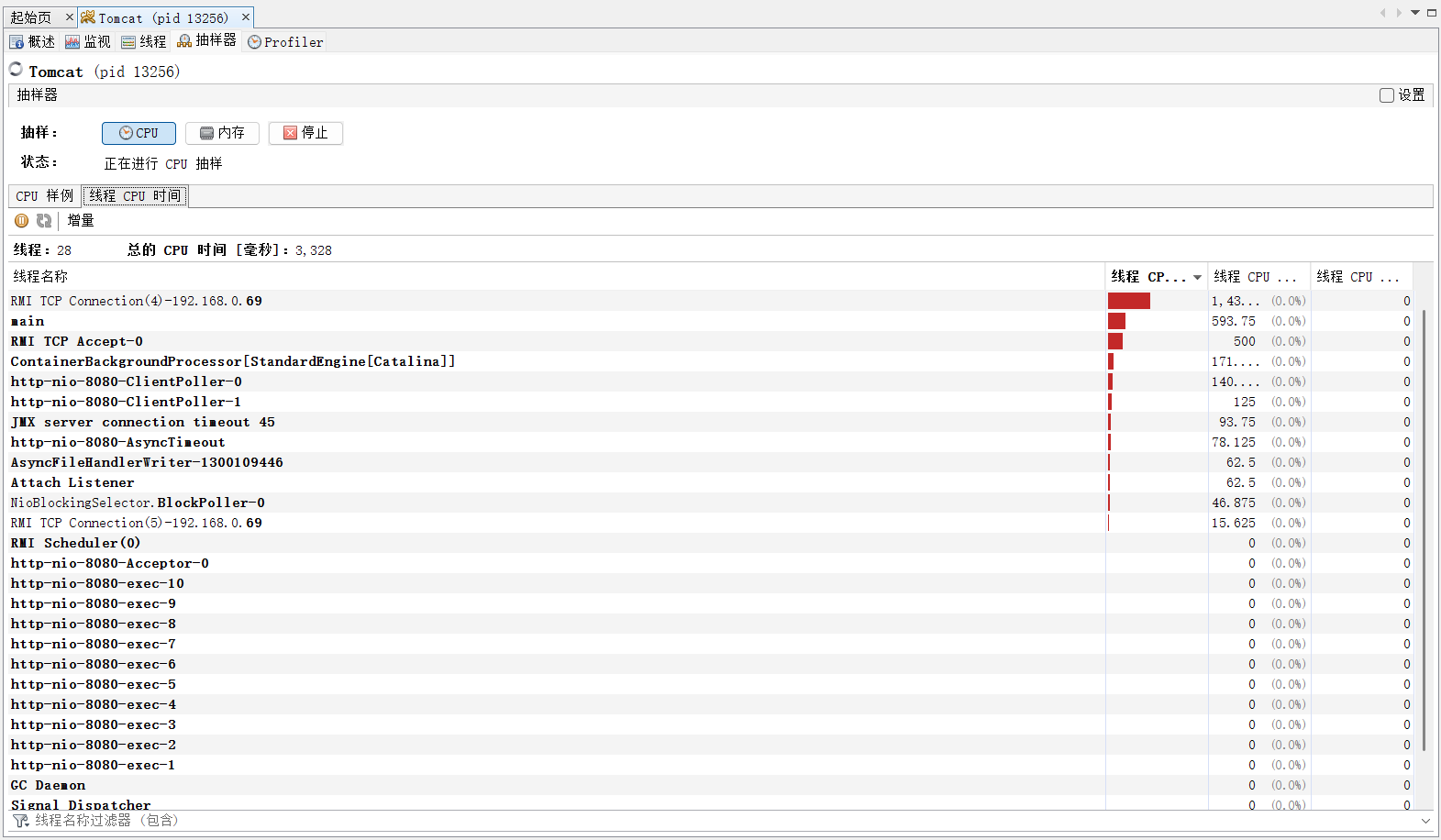This screenshot has width=1441, height=840.
Task: Open the 监视 tab
Action: pos(88,41)
